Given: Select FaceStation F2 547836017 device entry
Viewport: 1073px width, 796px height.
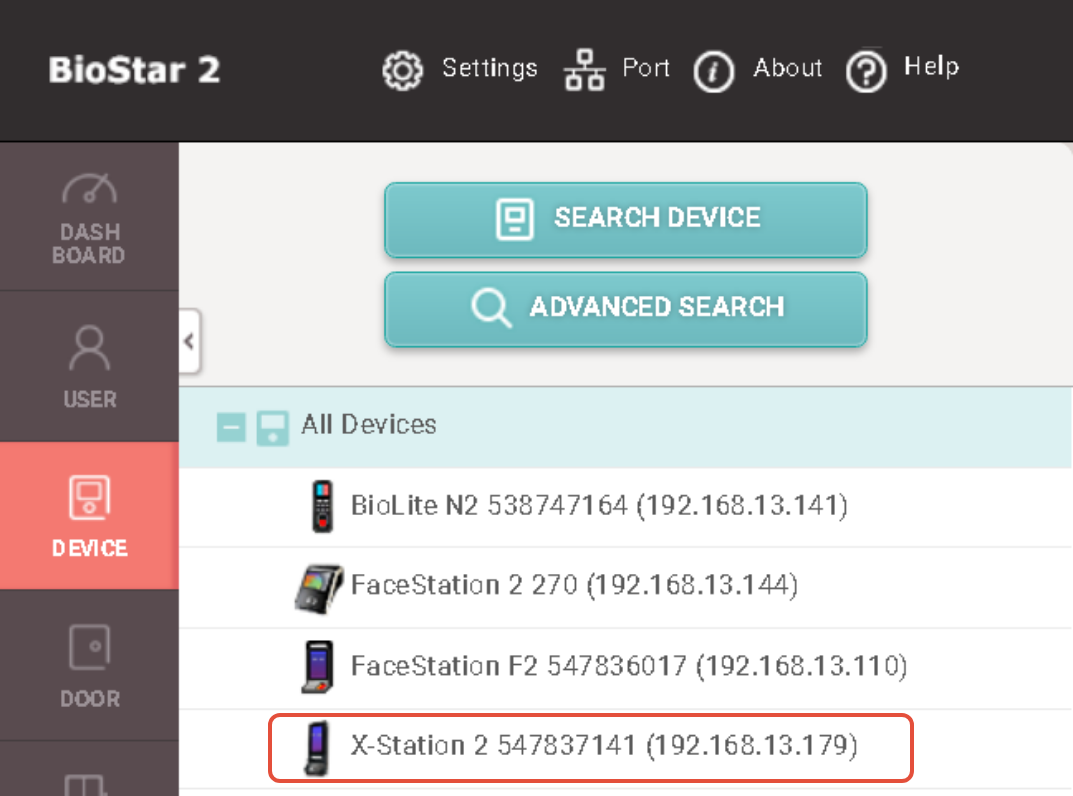Looking at the screenshot, I should click(628, 666).
